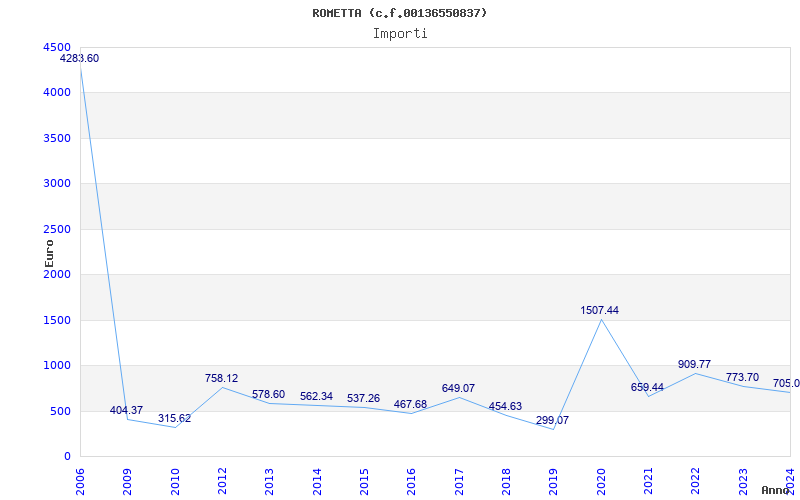
Task: Select the 299.07 data label
Action: [x=552, y=420]
